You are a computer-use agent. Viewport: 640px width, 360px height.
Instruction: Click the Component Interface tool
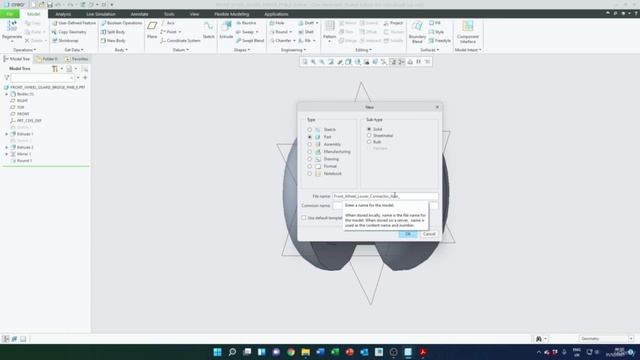468,32
